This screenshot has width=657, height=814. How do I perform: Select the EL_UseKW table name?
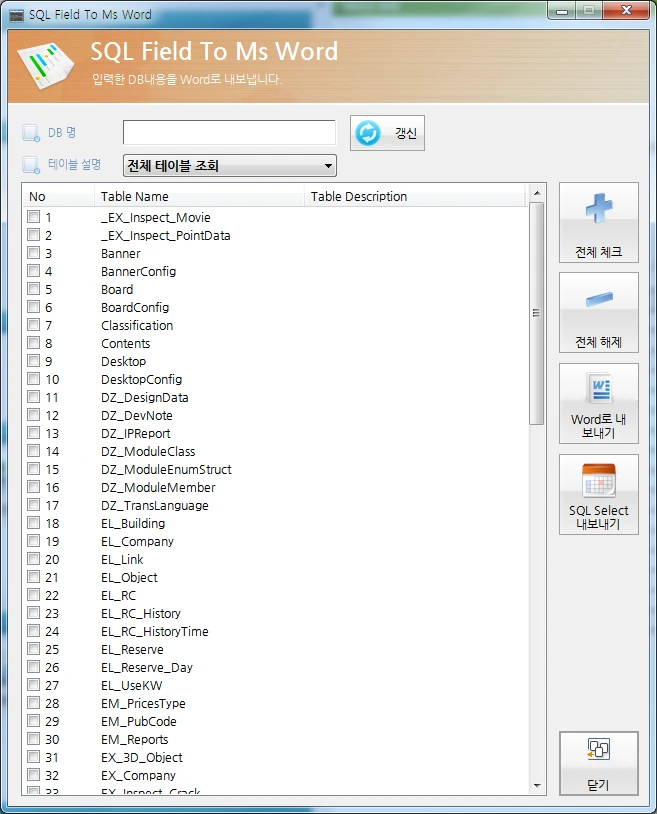[x=132, y=685]
